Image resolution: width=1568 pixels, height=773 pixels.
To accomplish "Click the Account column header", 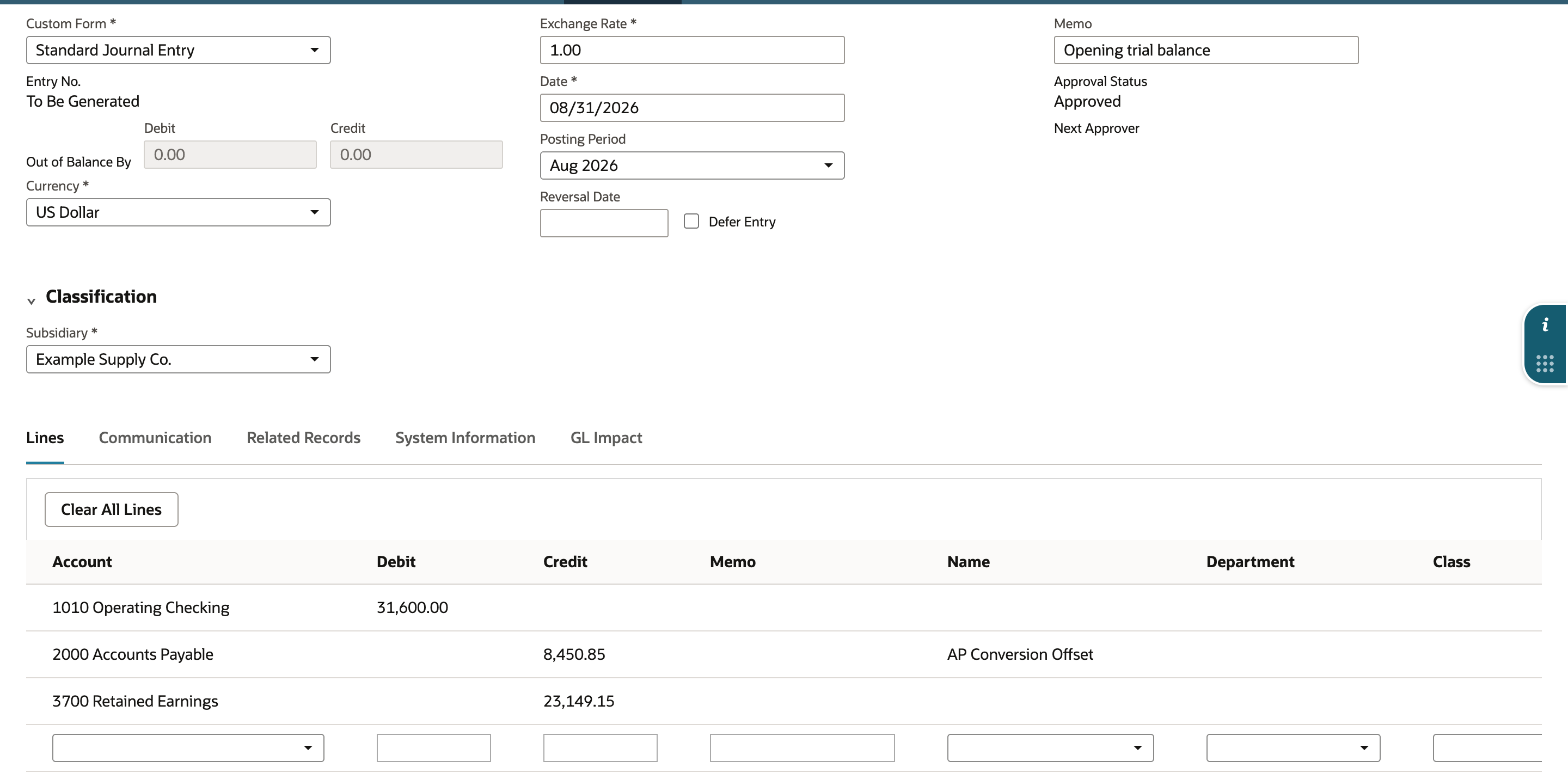I will click(82, 562).
